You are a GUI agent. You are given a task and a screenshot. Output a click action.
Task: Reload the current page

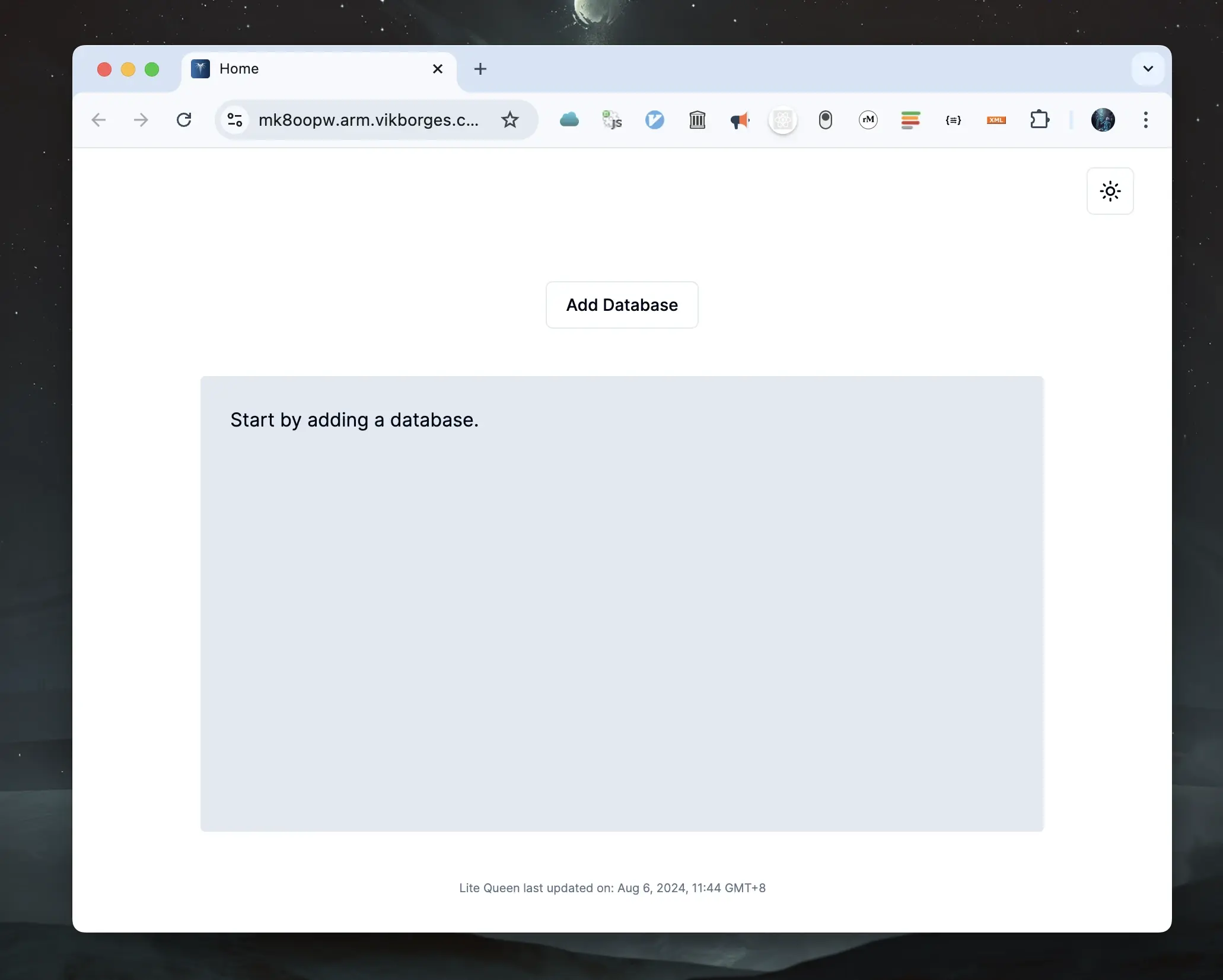pos(184,120)
